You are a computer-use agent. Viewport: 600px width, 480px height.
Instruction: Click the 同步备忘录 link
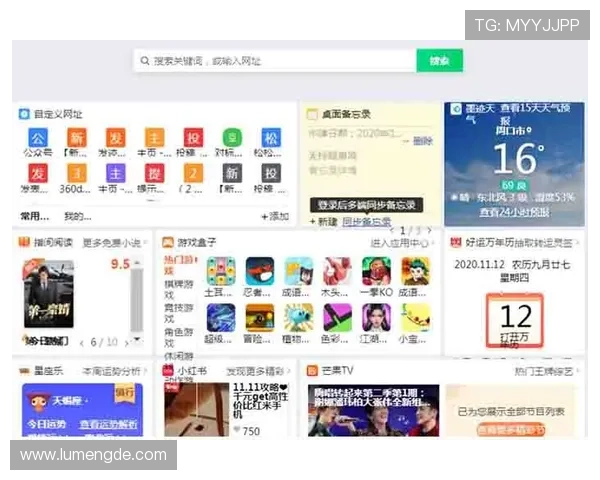point(367,222)
